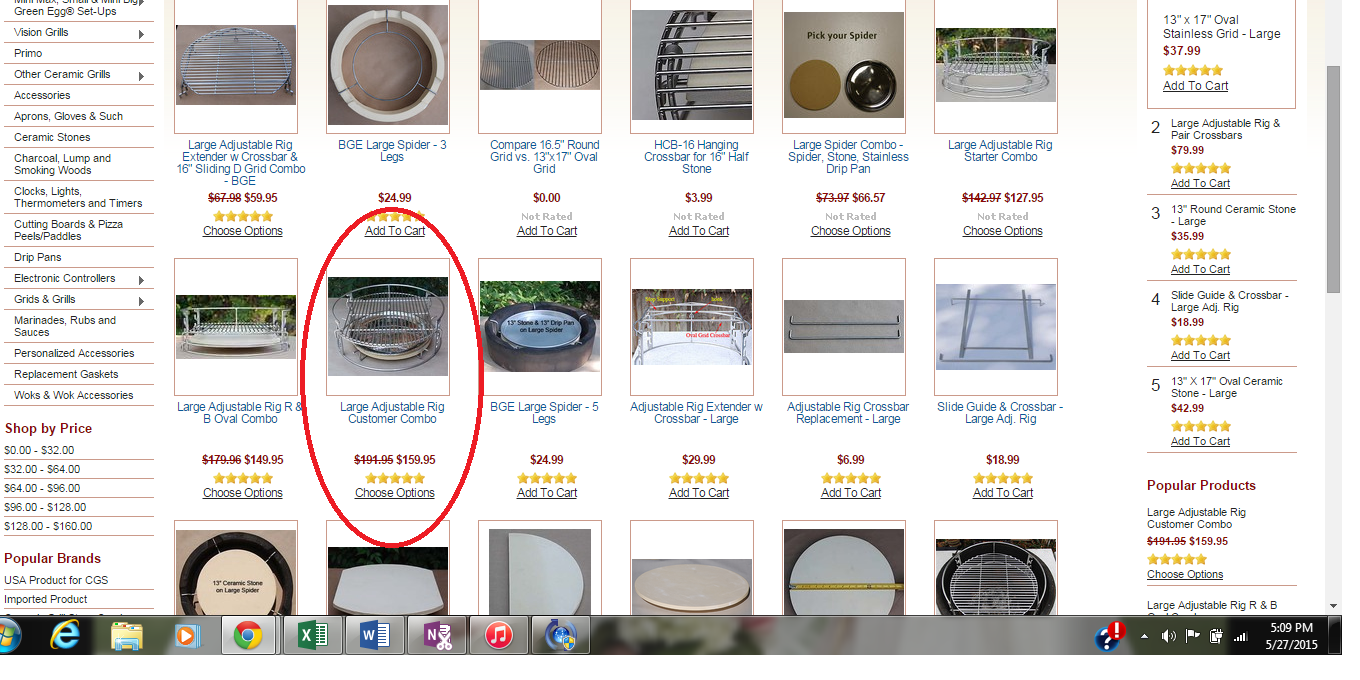The width and height of the screenshot is (1360, 680).
Task: Open Windows Media Player taskbar icon
Action: (x=186, y=635)
